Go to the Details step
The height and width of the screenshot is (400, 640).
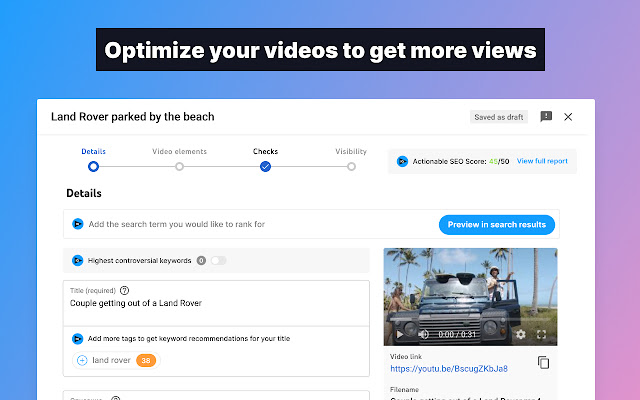93,166
